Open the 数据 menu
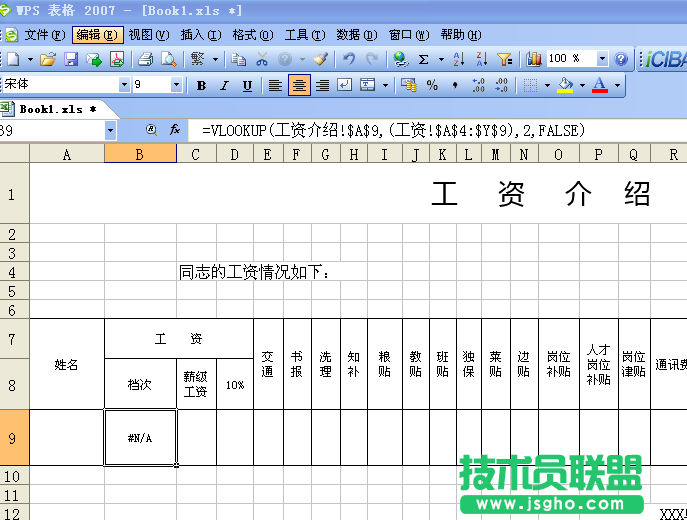Screen dimensions: 687x520 357,35
